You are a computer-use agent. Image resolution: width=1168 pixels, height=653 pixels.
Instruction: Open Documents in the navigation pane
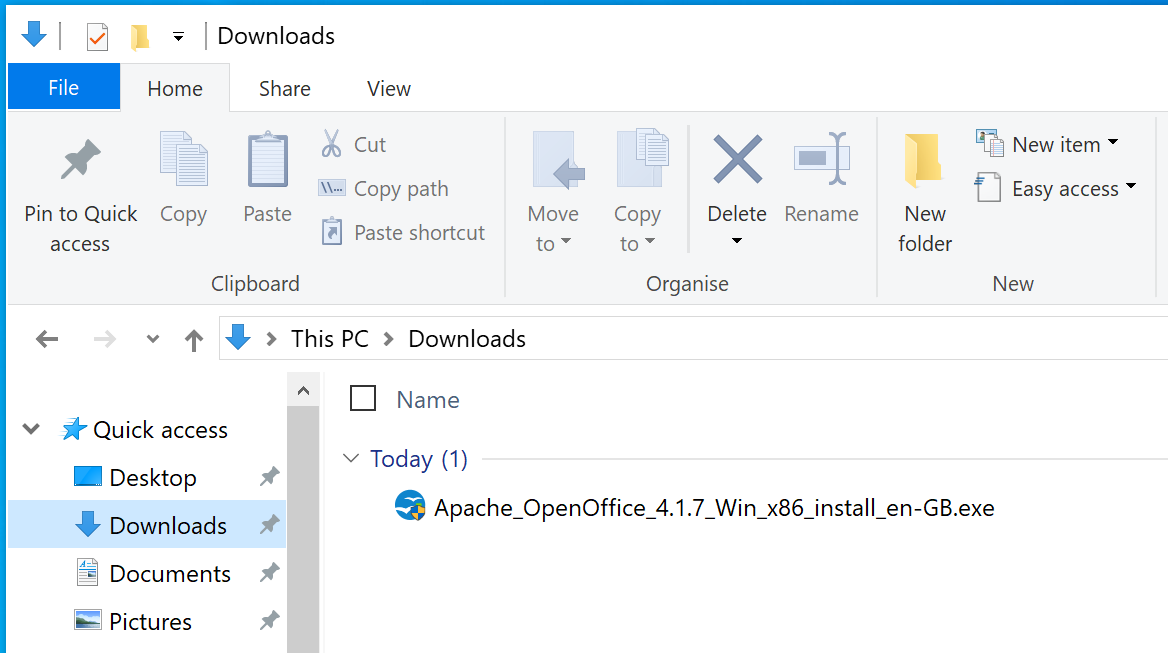[170, 574]
